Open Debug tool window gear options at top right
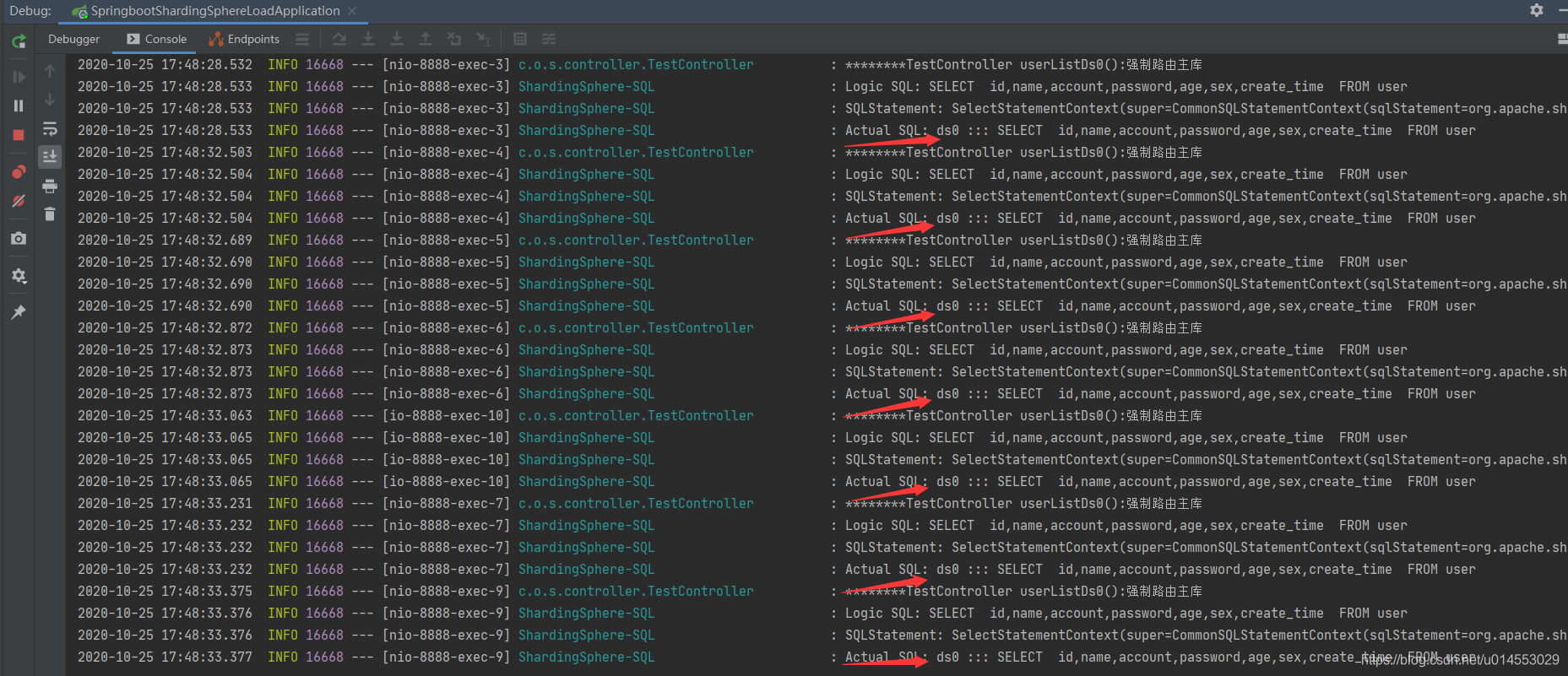 point(1537,10)
